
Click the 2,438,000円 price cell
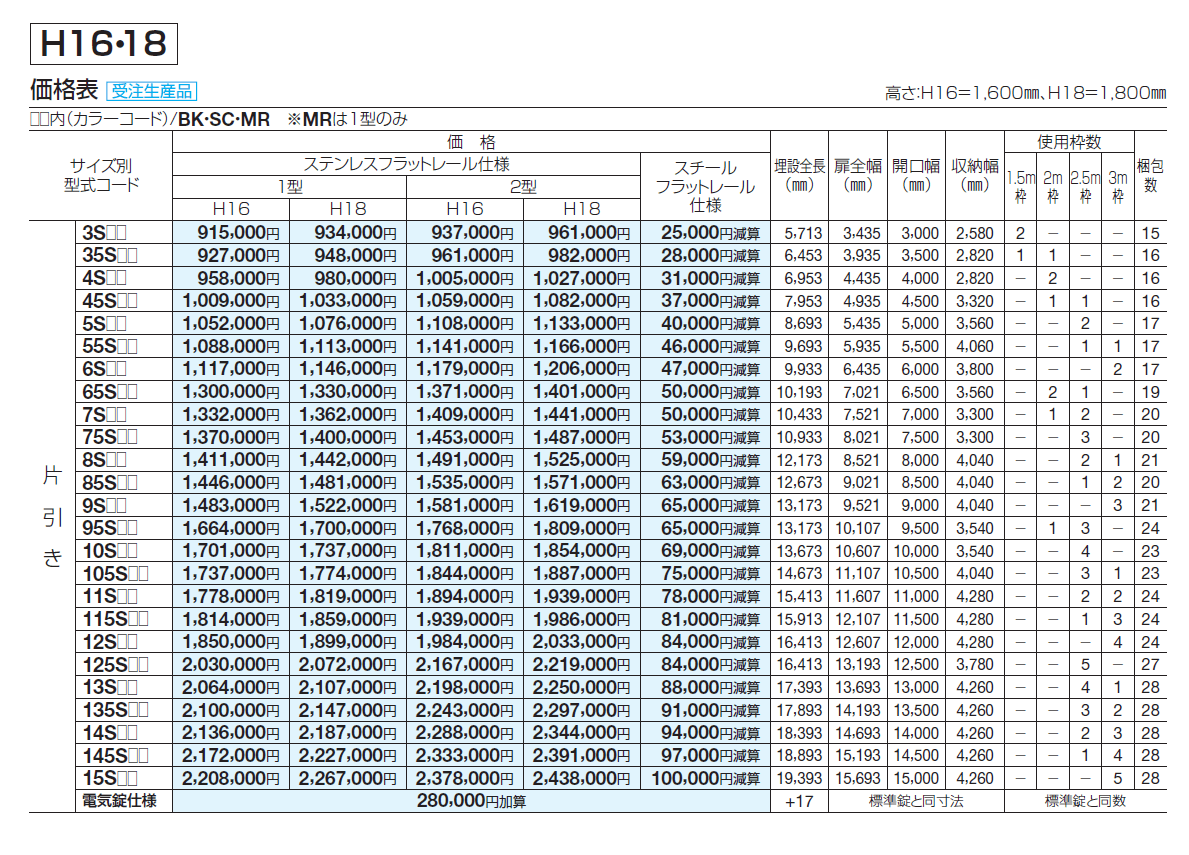point(581,778)
